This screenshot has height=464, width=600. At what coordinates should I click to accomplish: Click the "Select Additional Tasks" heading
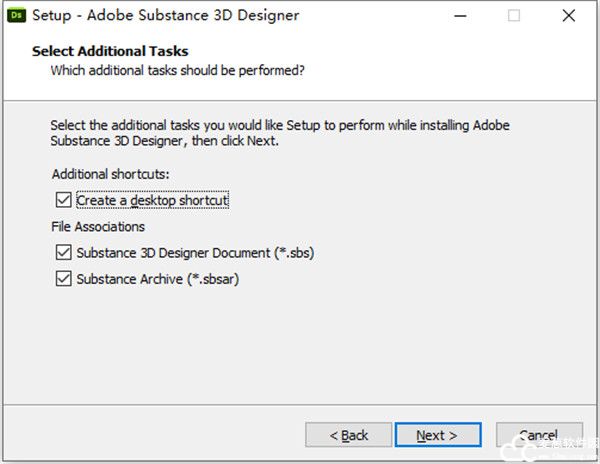[x=110, y=51]
